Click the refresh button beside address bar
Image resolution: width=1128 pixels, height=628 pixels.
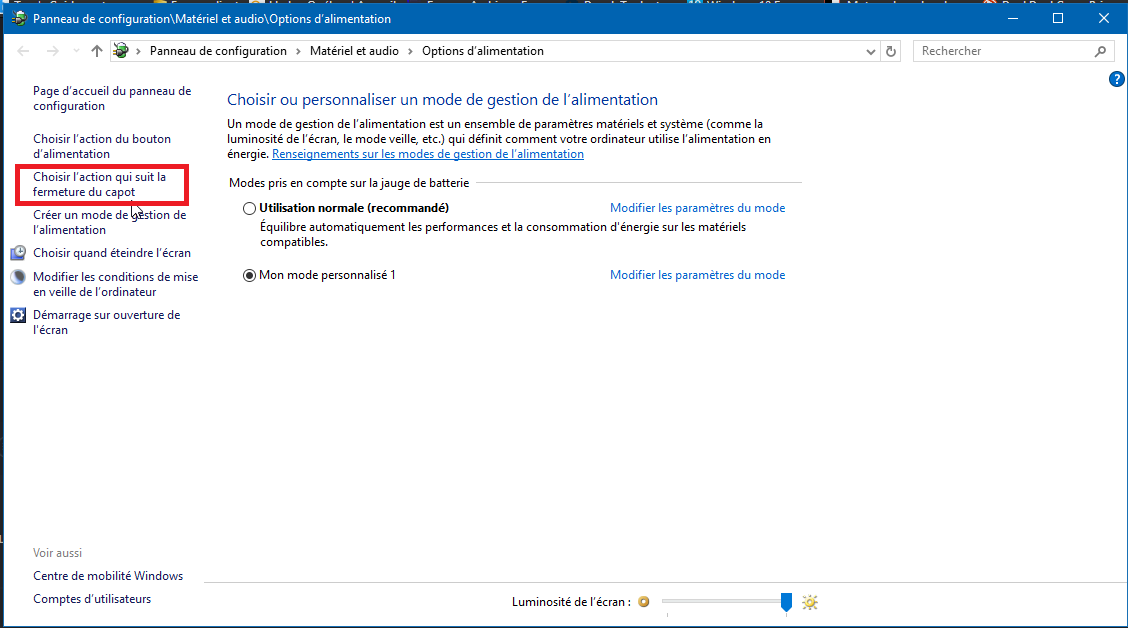(x=892, y=51)
